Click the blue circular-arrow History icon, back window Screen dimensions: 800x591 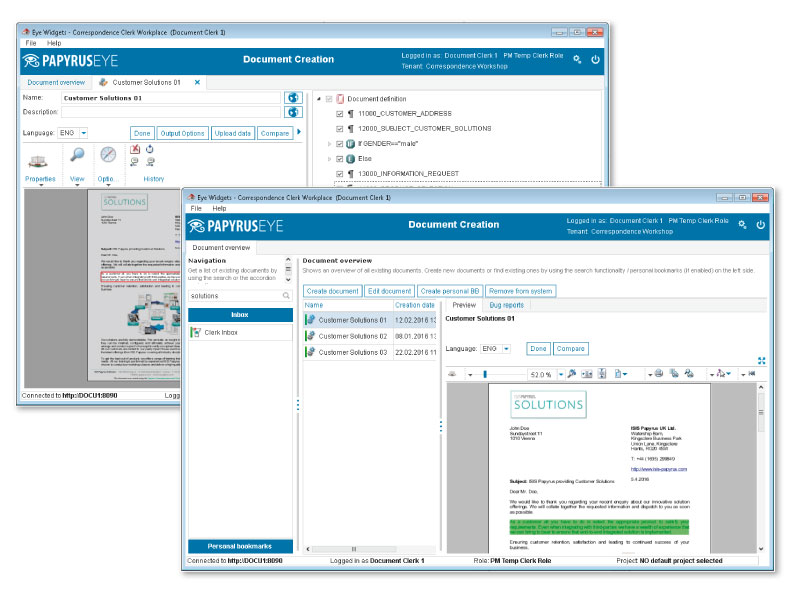tap(149, 149)
